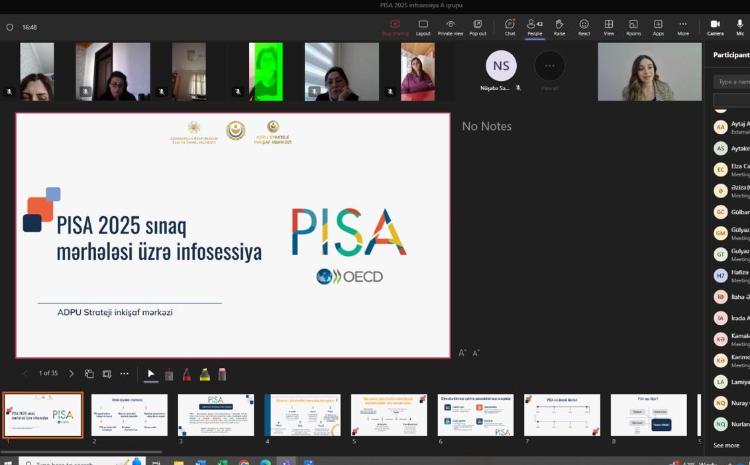Click the Stop sharing button
The width and height of the screenshot is (750, 465).
(x=394, y=26)
